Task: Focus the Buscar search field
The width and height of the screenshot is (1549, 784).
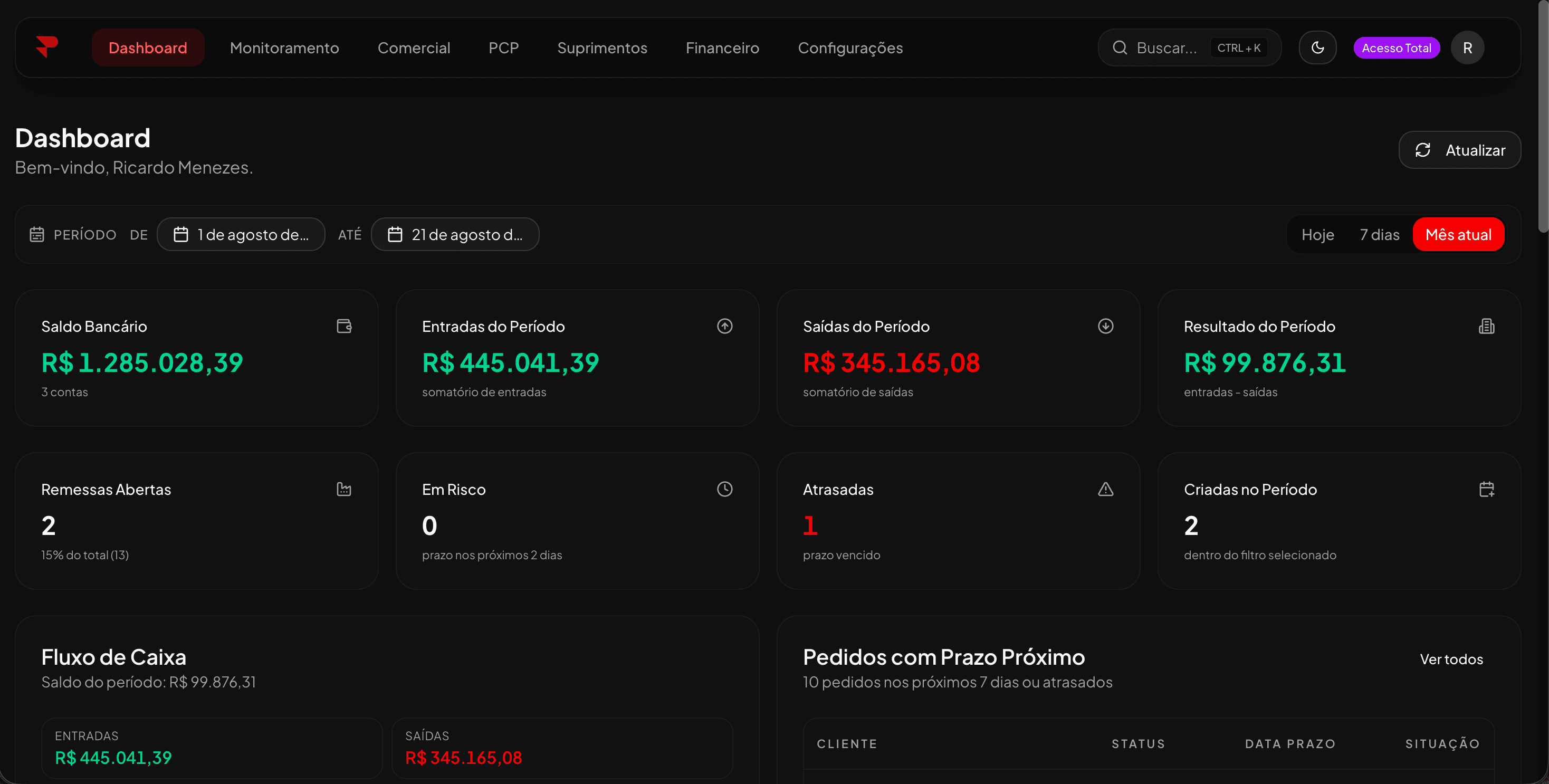Action: click(1189, 47)
